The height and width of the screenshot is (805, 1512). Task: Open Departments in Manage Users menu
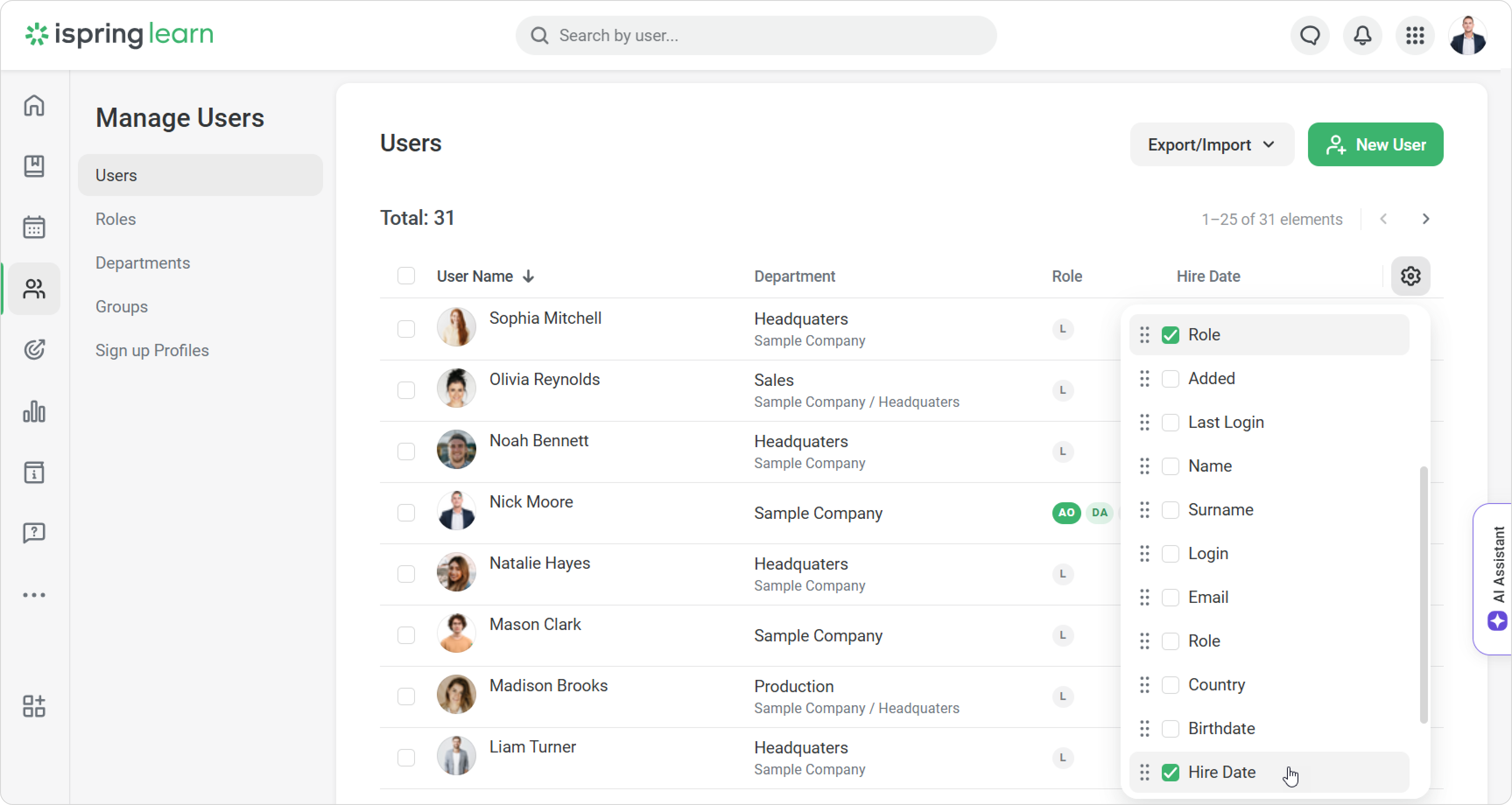point(143,263)
